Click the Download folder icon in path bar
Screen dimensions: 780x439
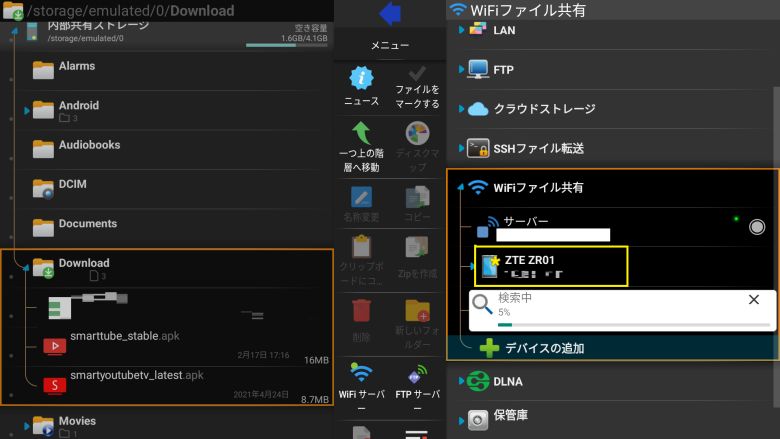(12, 10)
